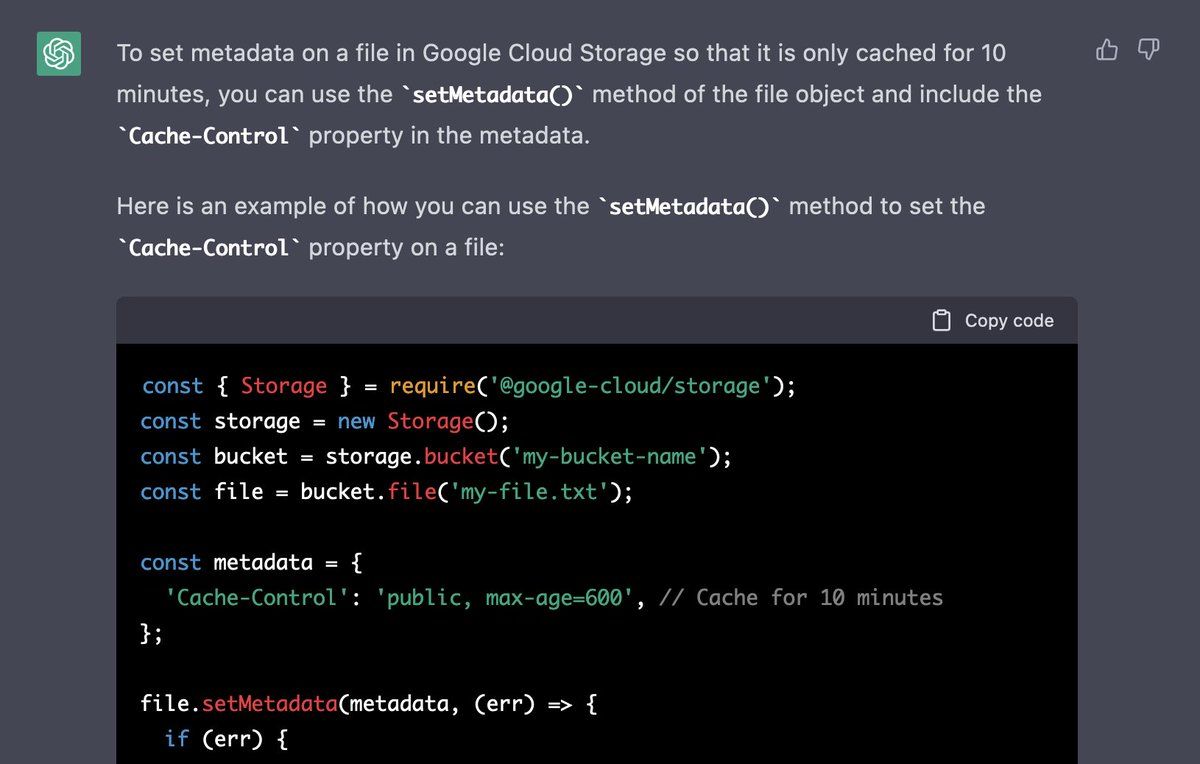Click the red setMetadata call in code

(x=270, y=704)
